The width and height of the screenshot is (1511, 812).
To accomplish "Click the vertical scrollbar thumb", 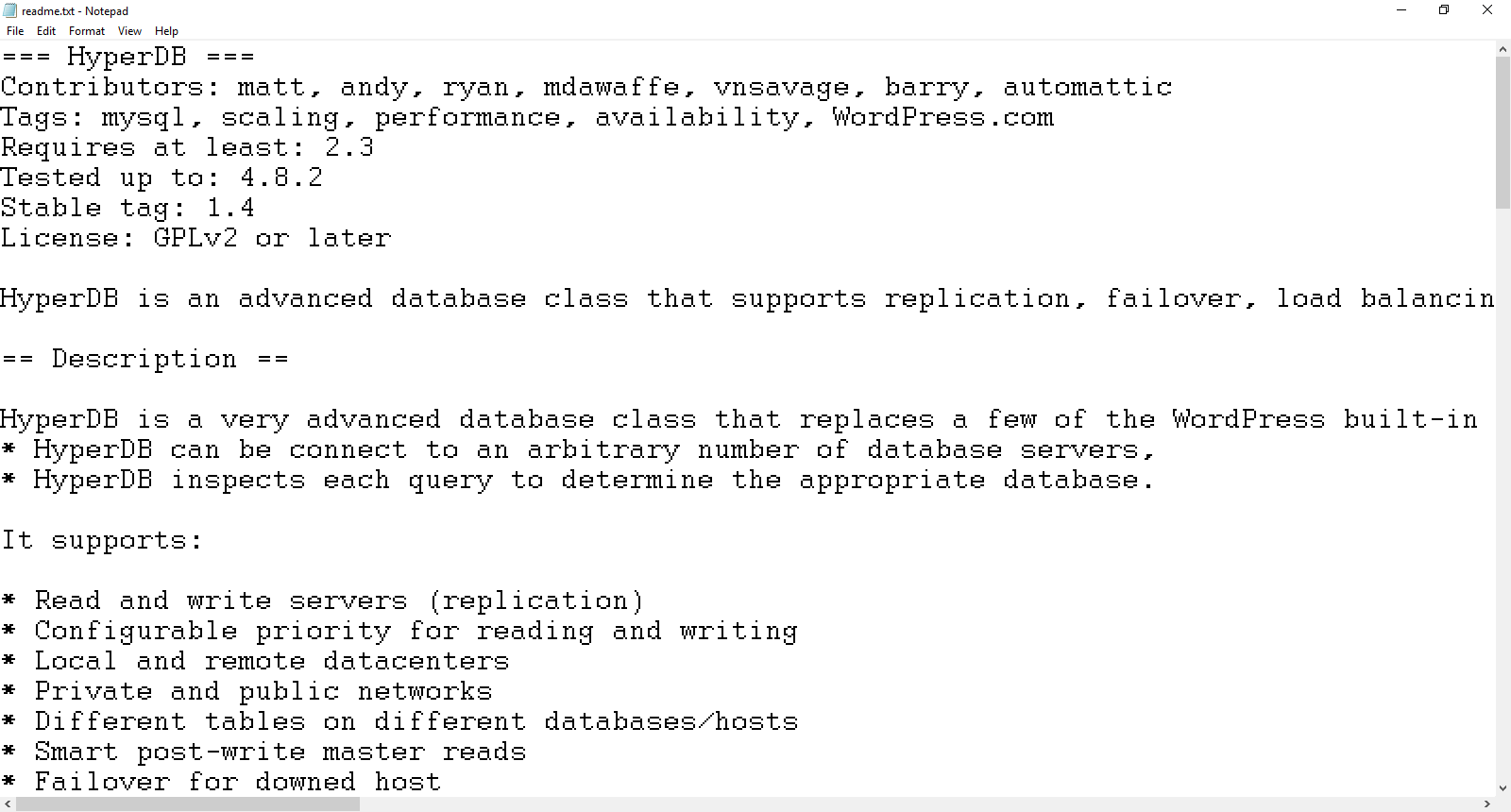I will pos(1503,132).
